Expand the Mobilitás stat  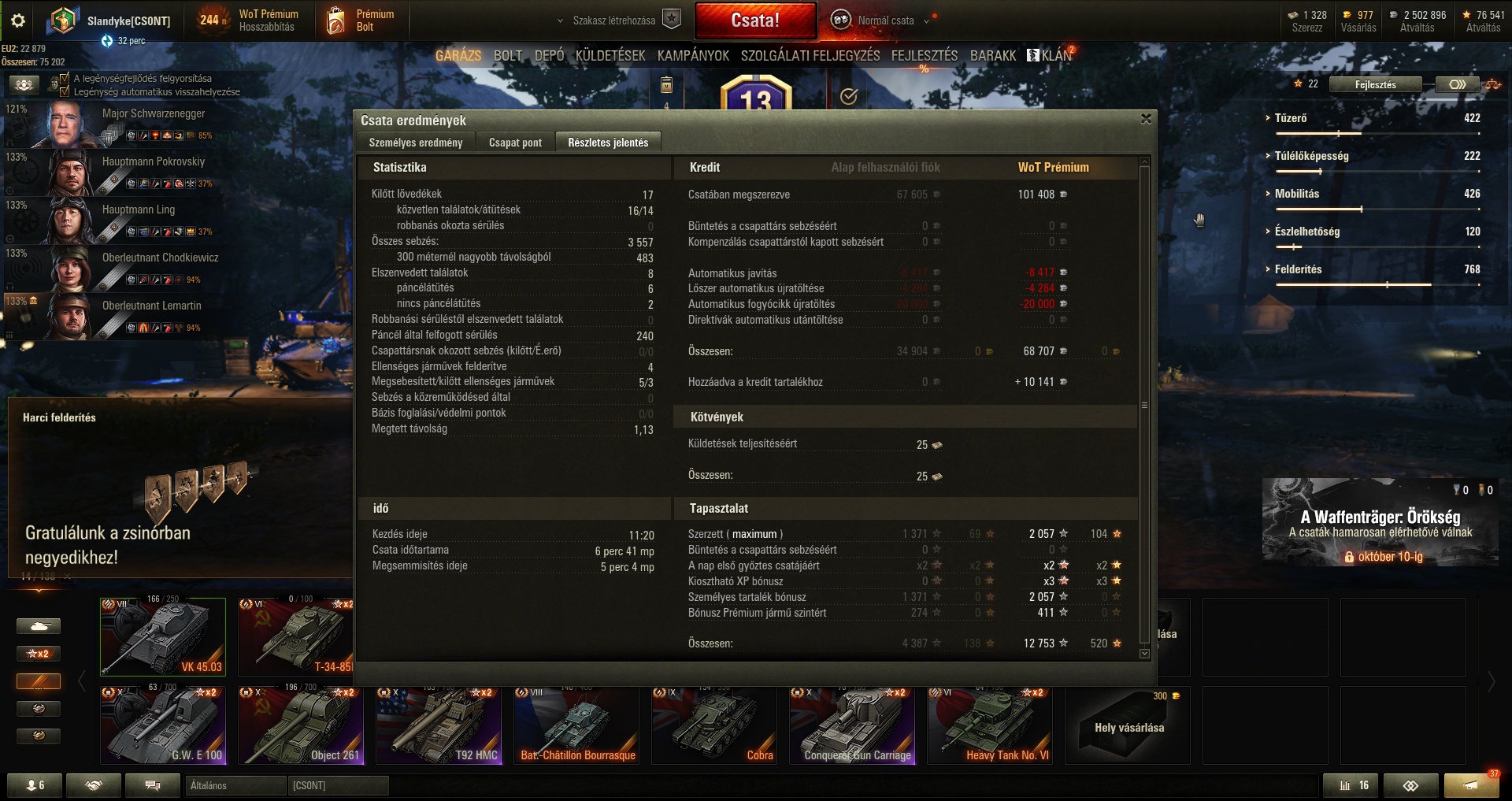point(1373,194)
